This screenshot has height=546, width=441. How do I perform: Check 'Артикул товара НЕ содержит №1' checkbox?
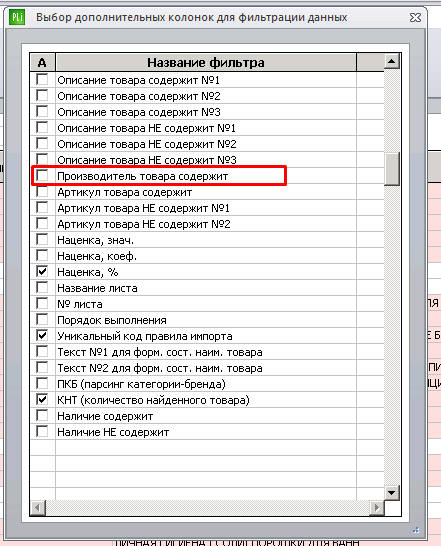pyautogui.click(x=42, y=207)
